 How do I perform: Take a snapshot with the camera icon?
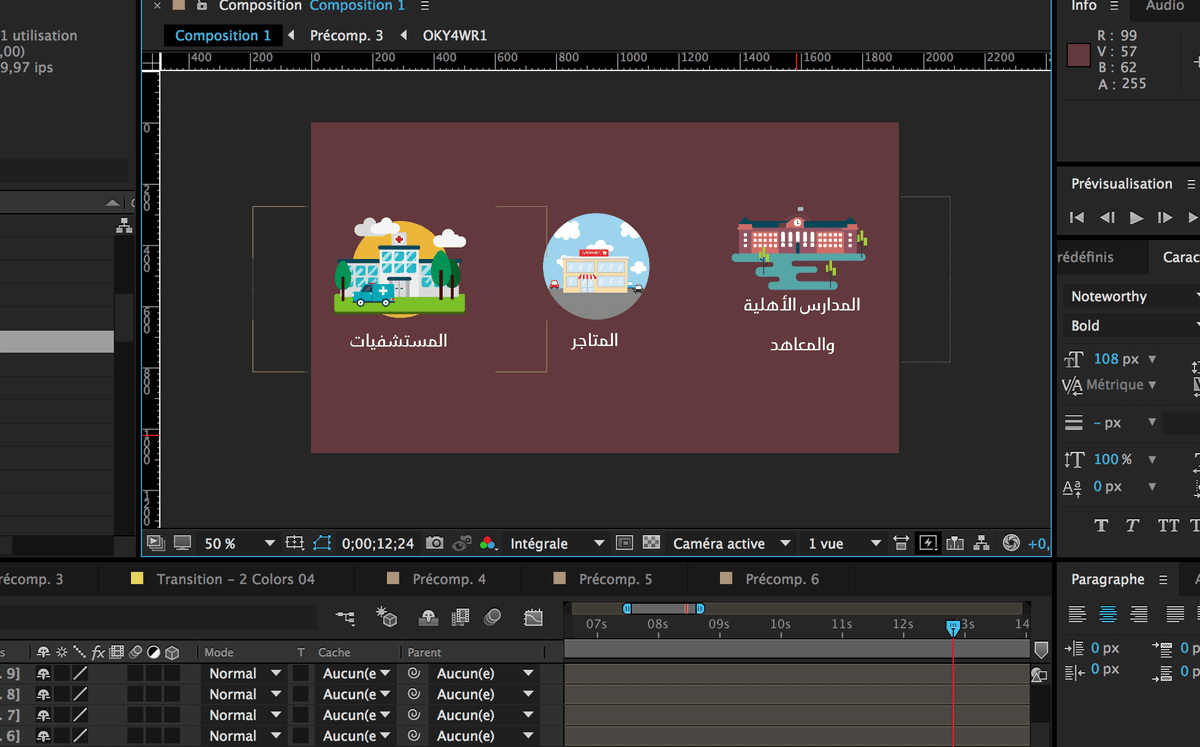click(x=434, y=543)
